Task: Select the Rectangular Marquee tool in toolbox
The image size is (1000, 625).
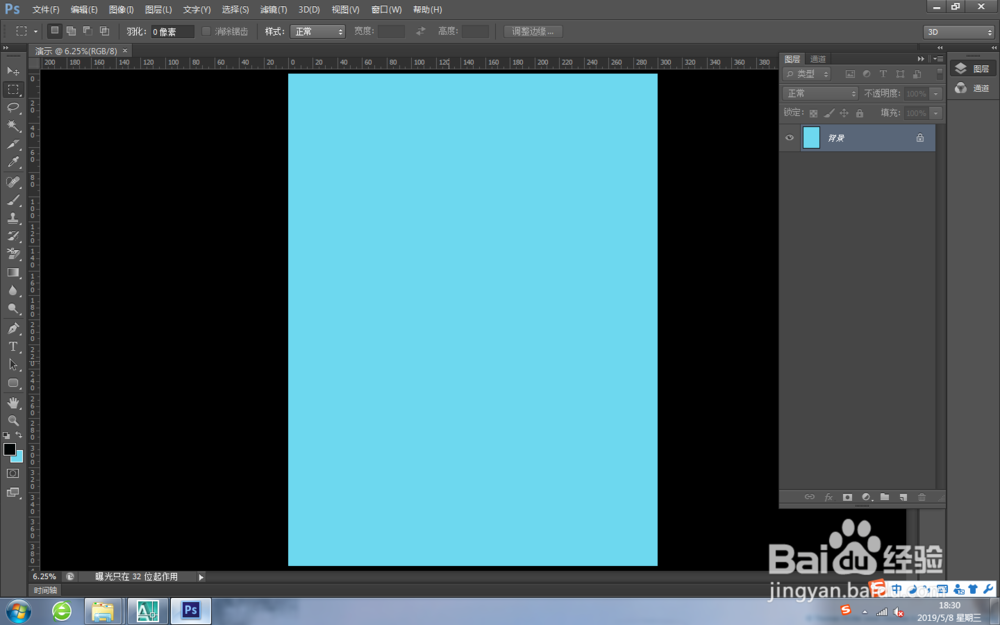Action: click(13, 89)
